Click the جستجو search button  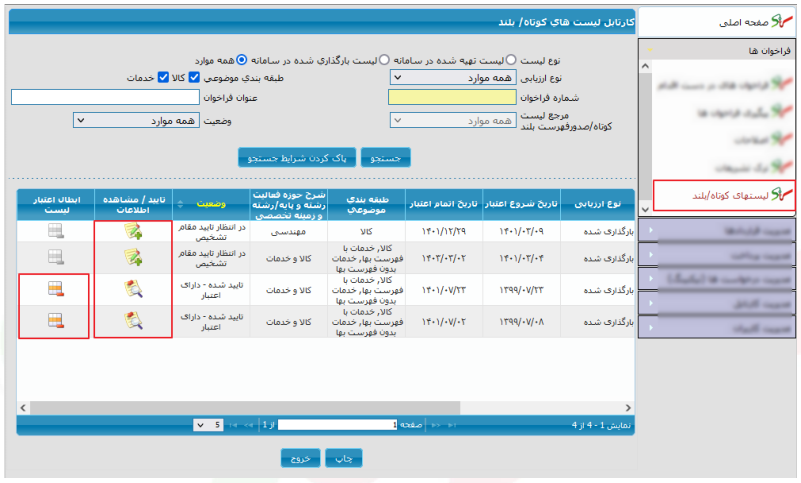coord(385,157)
